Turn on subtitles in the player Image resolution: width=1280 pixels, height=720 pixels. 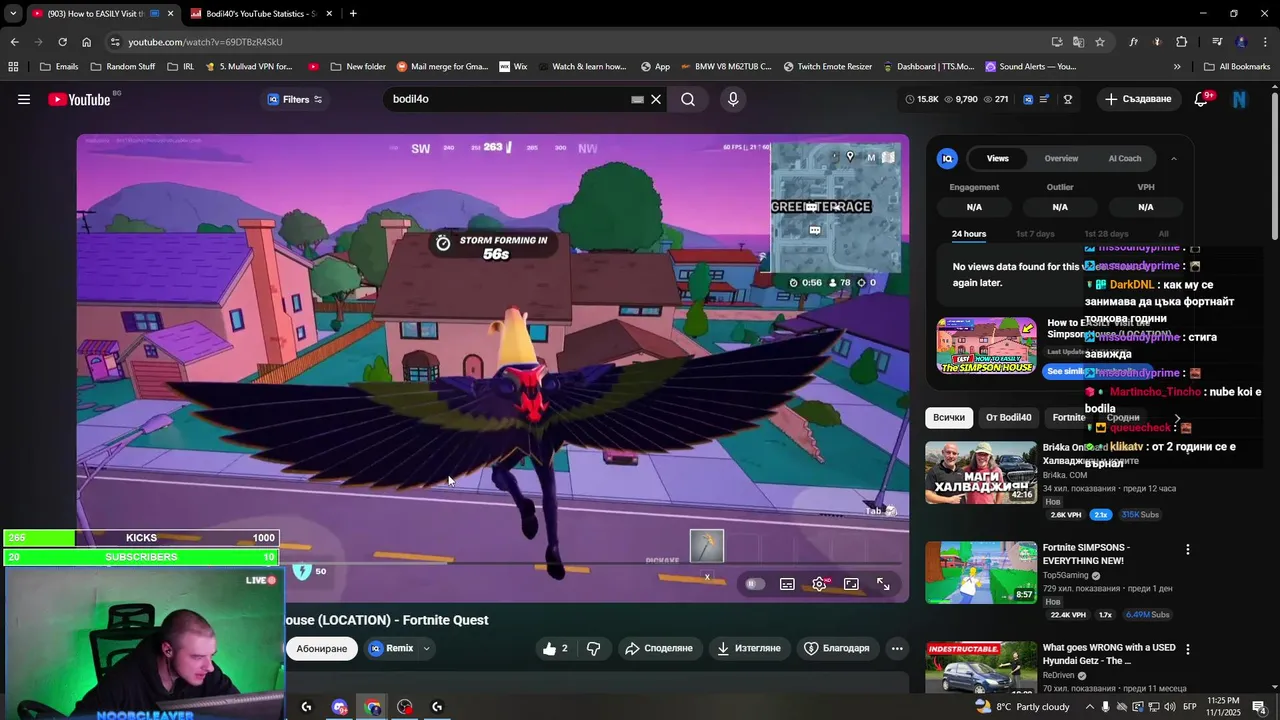point(787,584)
